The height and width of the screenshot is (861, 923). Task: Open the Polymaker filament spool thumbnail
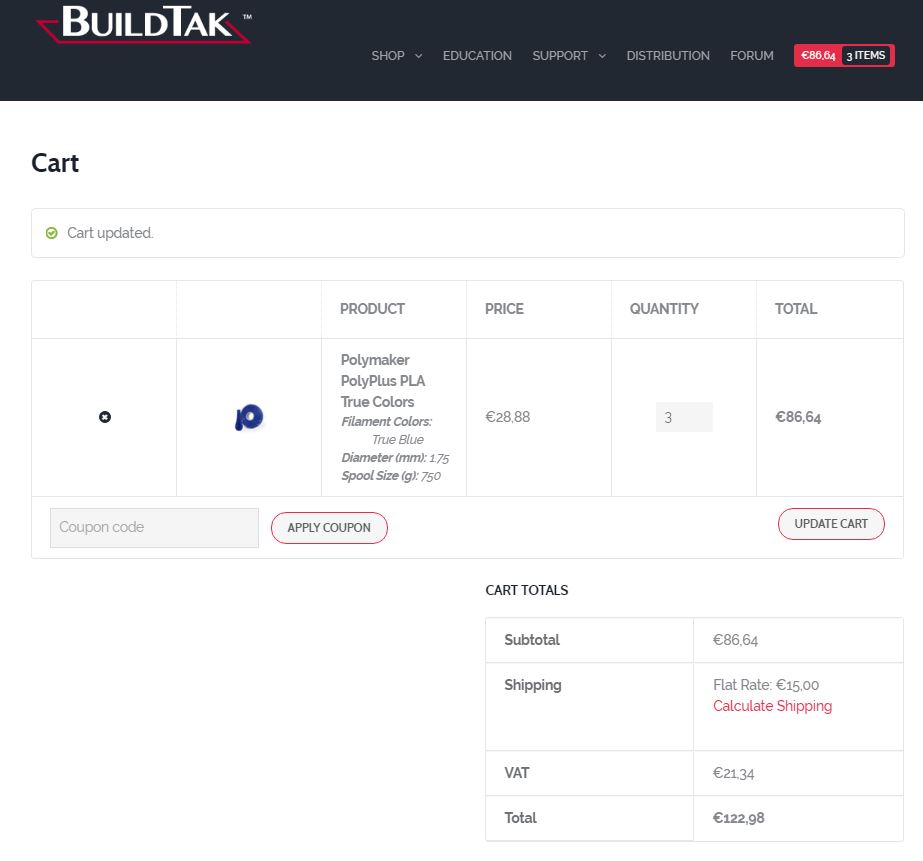(x=249, y=417)
